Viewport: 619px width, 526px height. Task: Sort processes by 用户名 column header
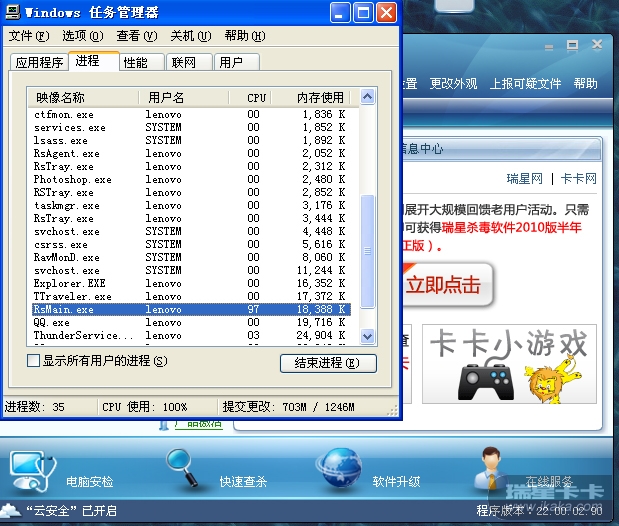point(184,98)
